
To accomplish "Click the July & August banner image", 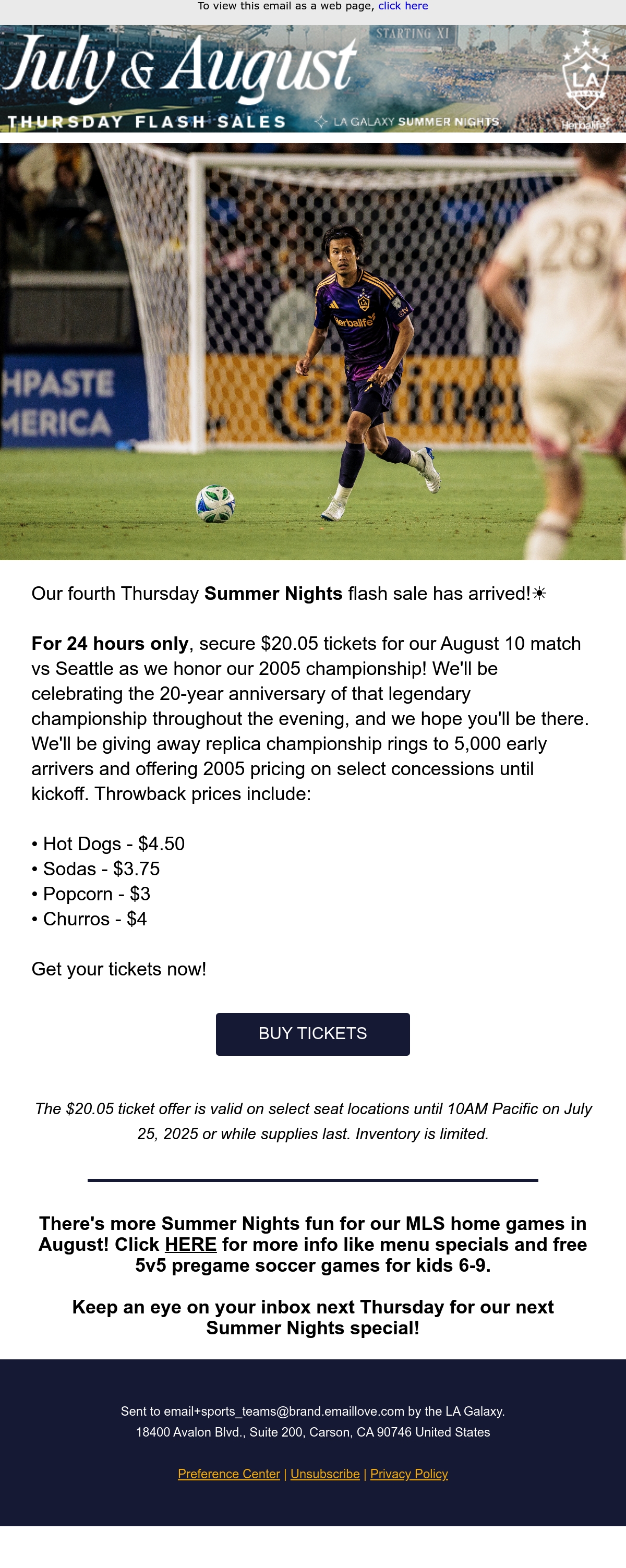I will point(313,79).
